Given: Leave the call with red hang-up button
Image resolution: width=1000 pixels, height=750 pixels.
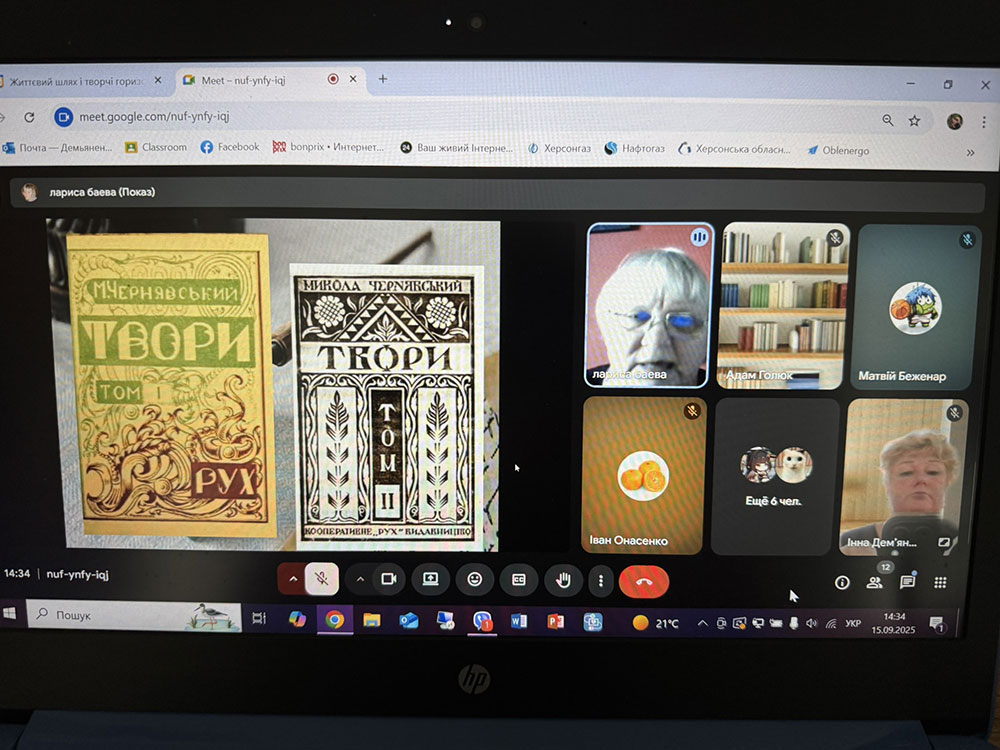Looking at the screenshot, I should (x=643, y=582).
